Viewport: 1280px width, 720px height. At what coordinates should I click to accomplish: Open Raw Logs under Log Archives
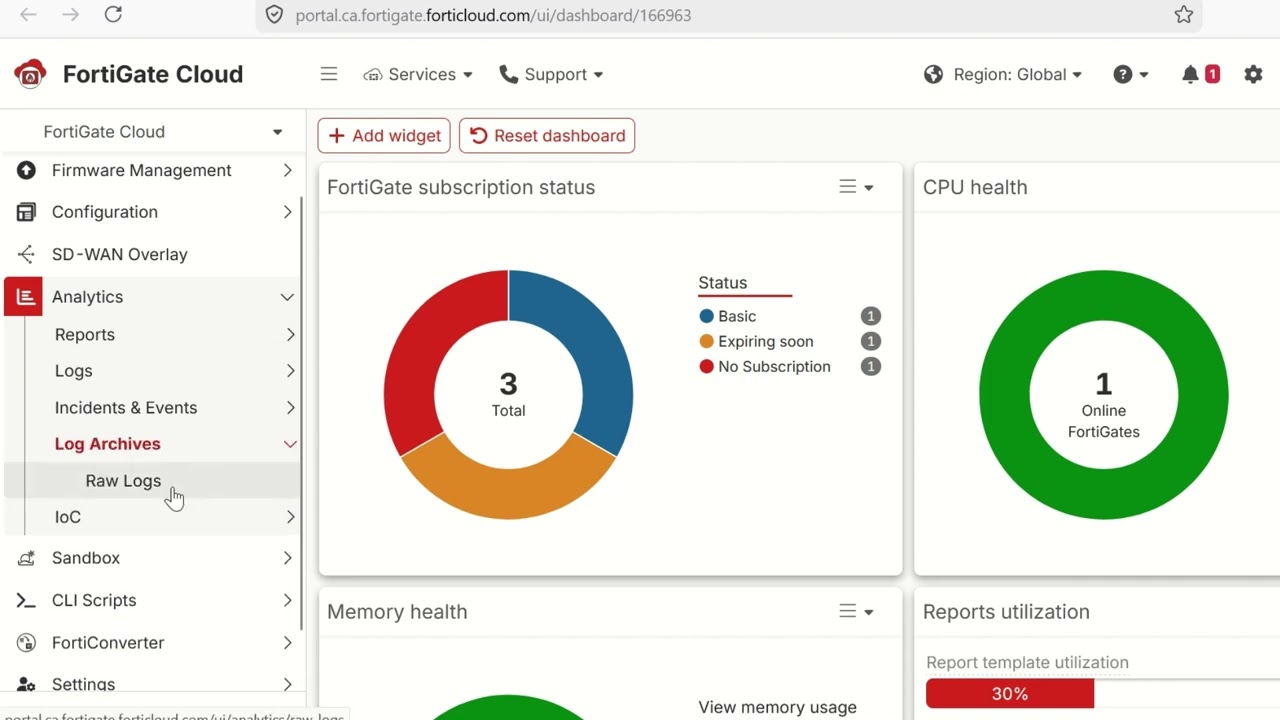[123, 481]
